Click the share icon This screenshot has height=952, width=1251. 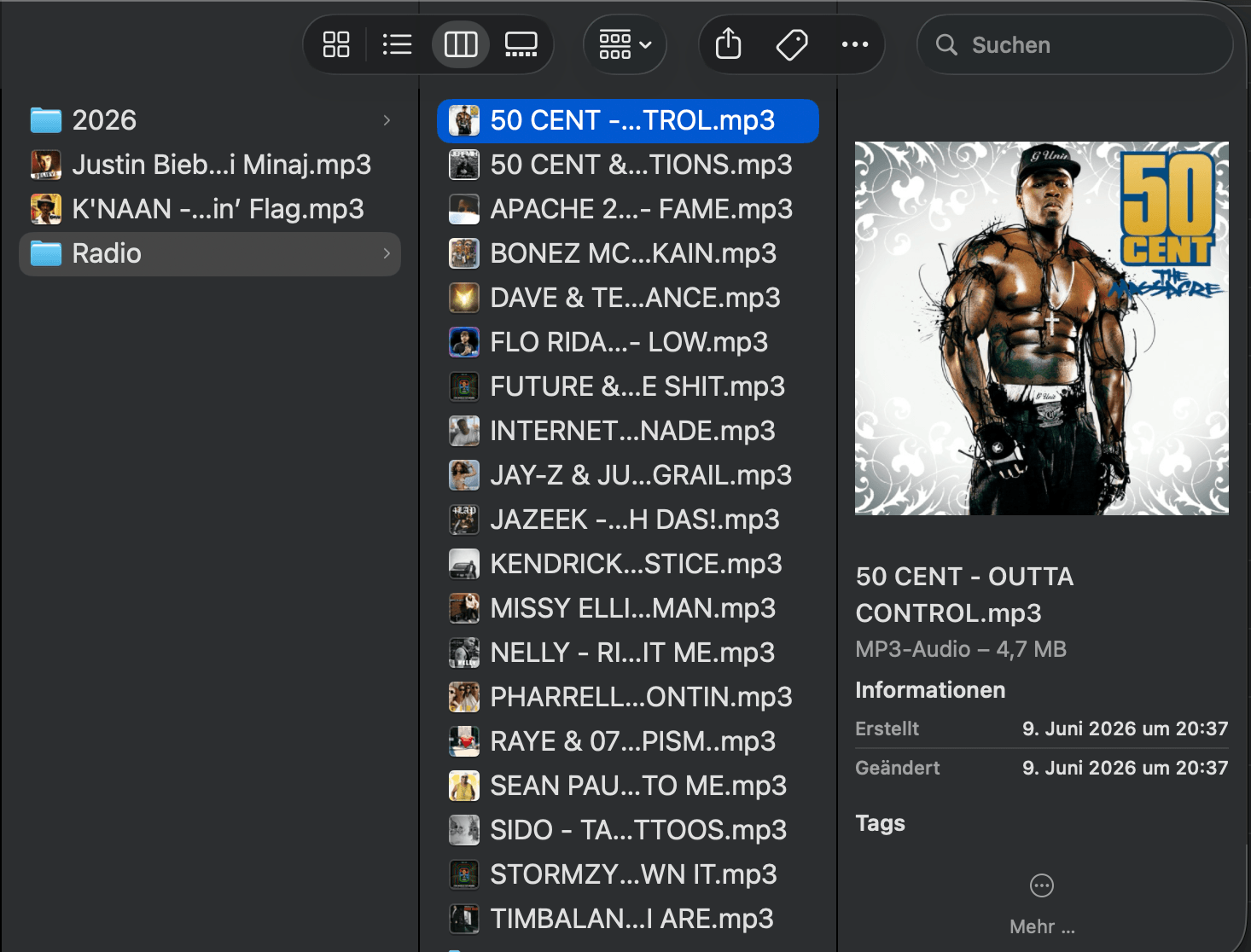728,44
